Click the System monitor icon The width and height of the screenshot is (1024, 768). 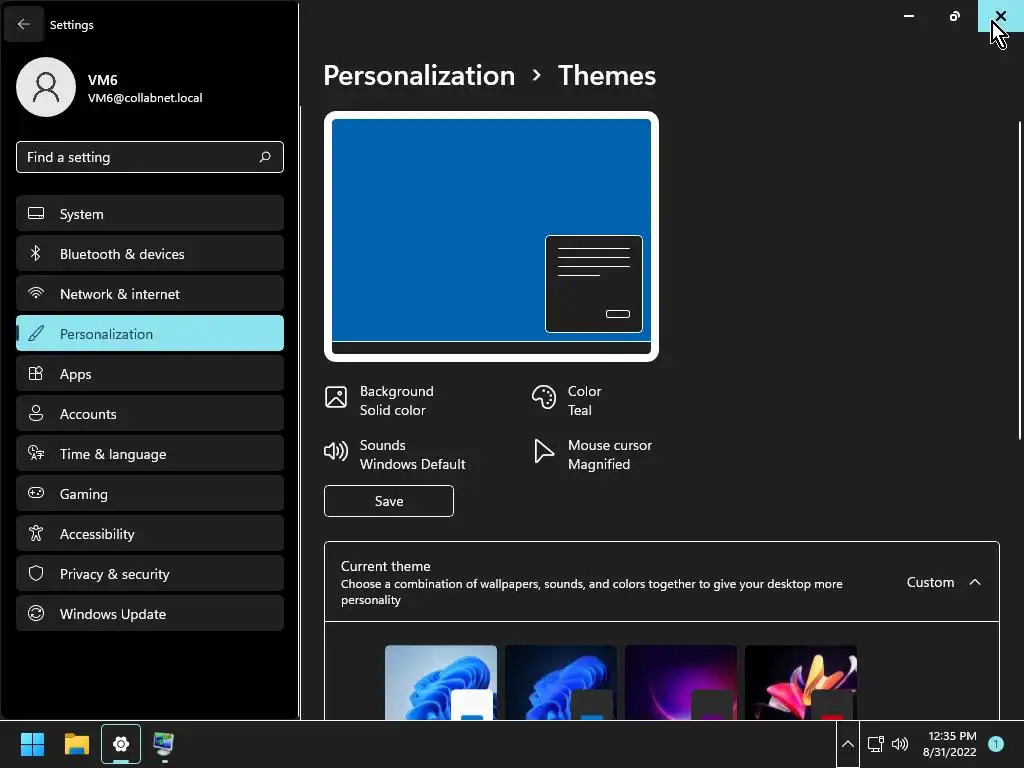point(36,213)
